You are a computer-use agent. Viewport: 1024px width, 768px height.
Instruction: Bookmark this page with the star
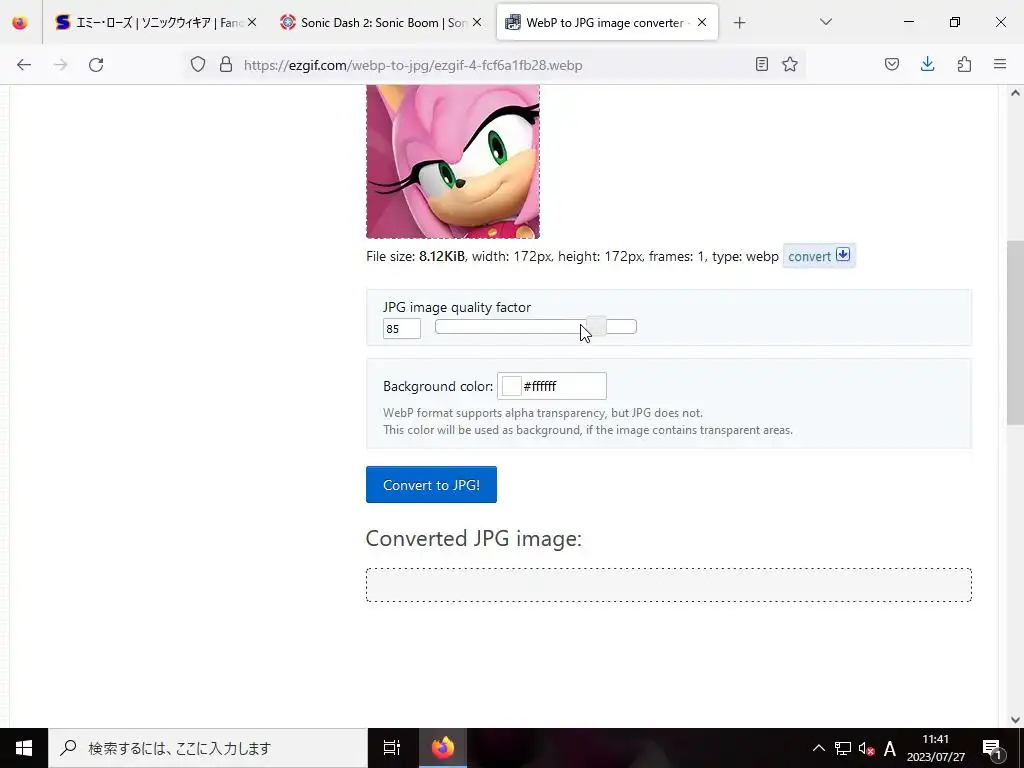790,65
